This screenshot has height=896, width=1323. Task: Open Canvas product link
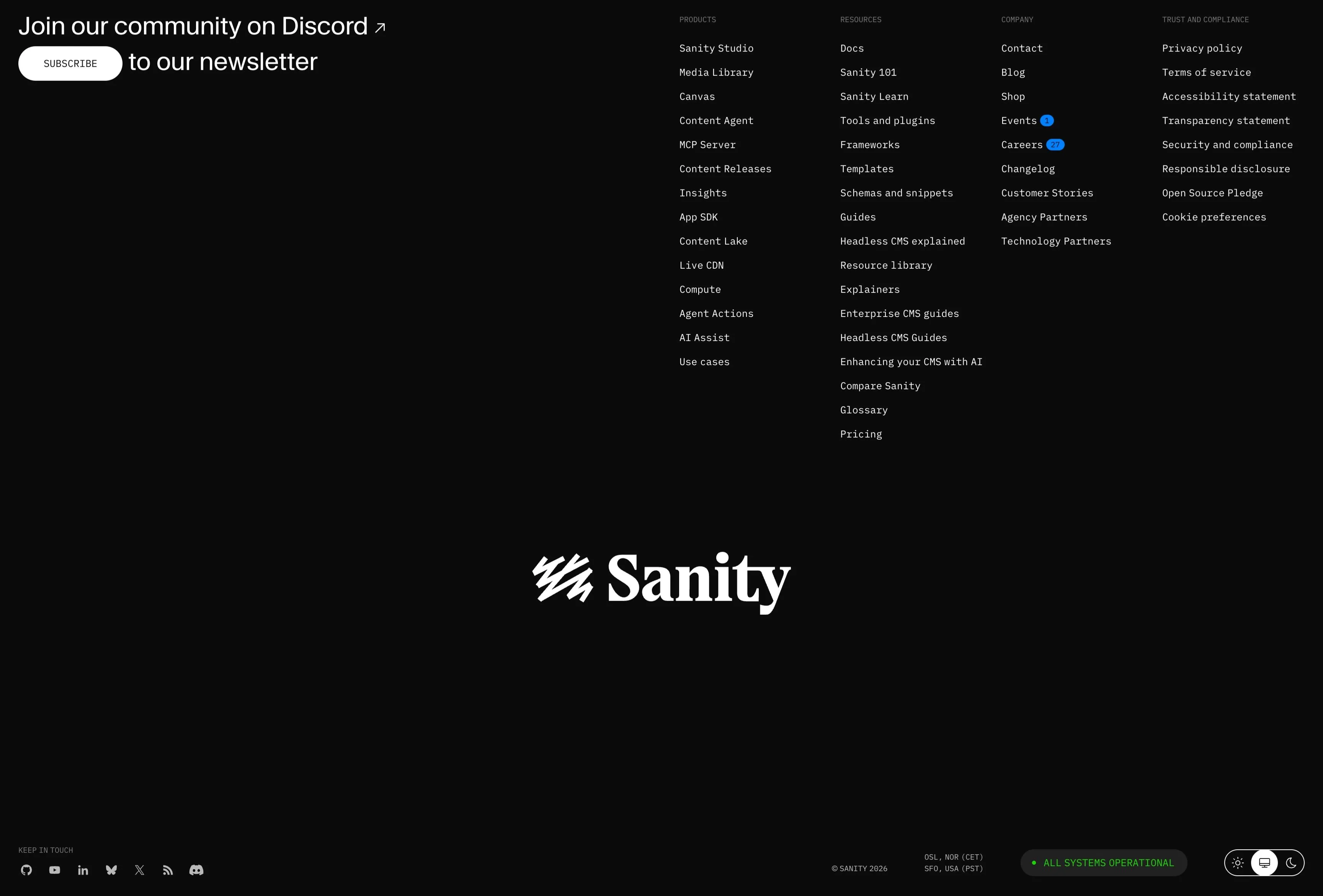click(697, 97)
